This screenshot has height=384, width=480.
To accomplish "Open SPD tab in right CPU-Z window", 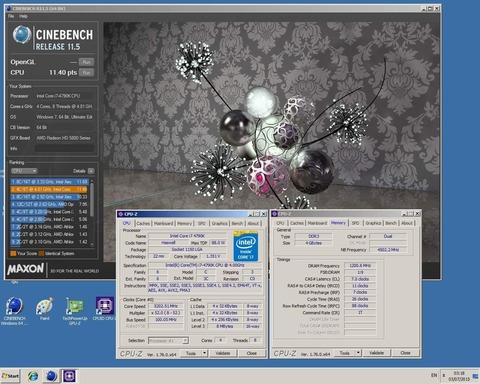I will (x=355, y=223).
